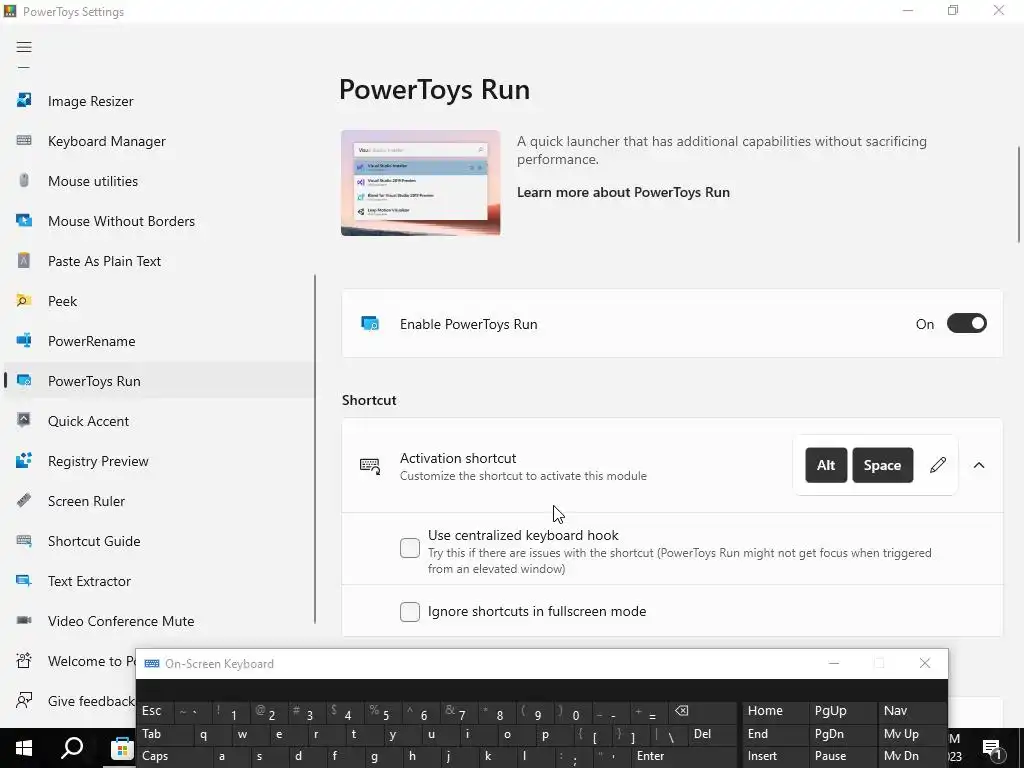Collapse the Activation shortcut section
Viewport: 1024px width, 768px height.
[979, 465]
